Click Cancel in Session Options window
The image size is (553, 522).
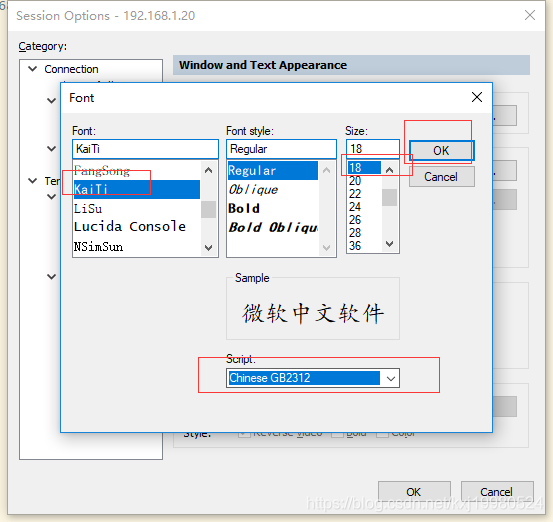click(x=497, y=491)
